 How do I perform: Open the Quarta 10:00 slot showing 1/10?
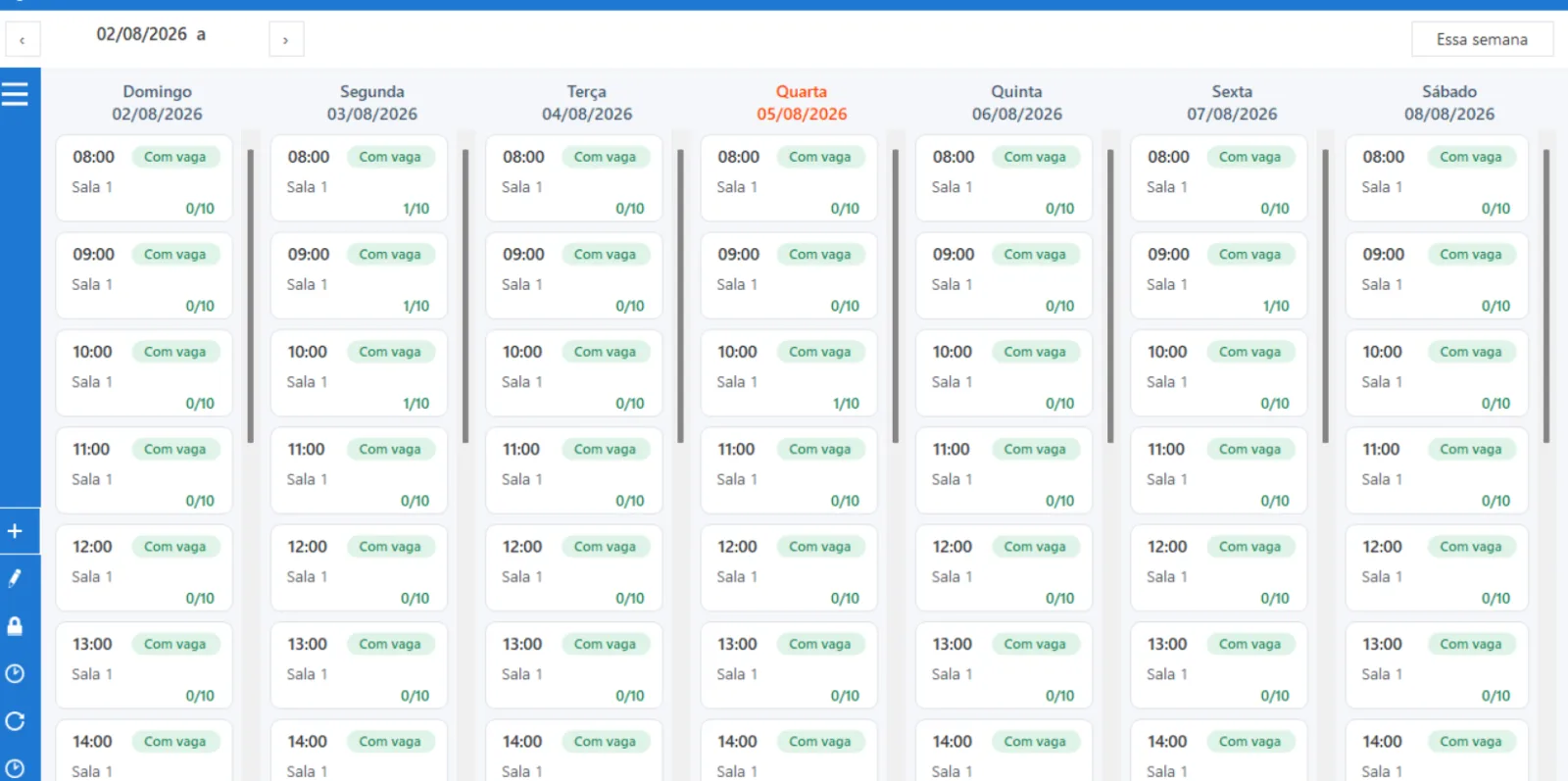789,373
